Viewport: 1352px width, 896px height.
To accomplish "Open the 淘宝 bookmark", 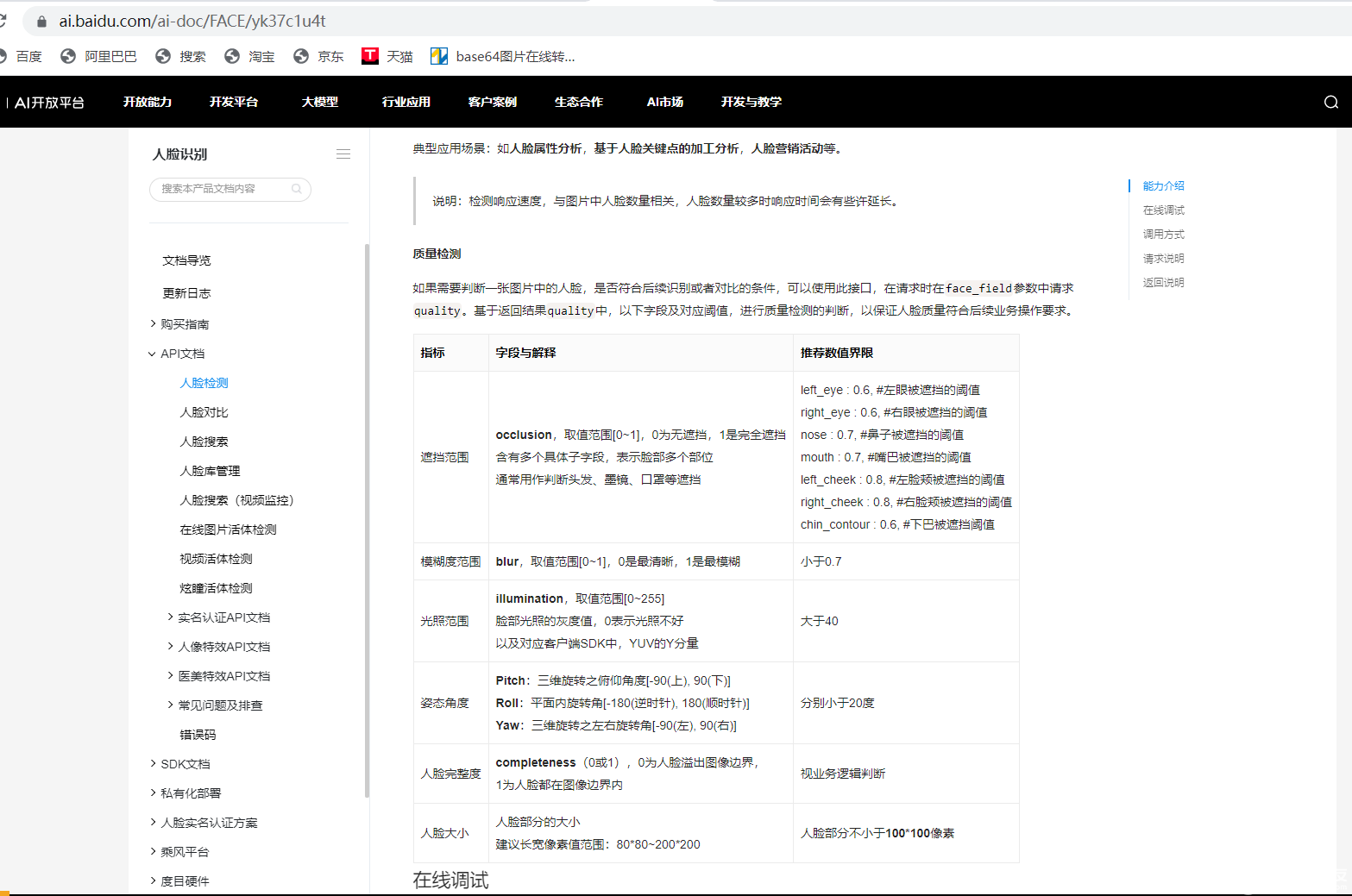I will click(249, 56).
